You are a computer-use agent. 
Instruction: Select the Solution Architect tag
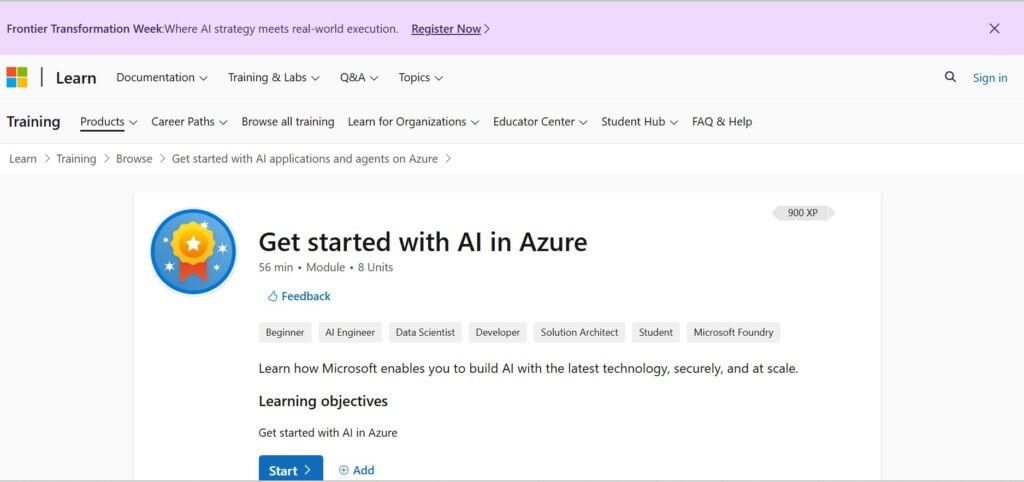coord(579,332)
